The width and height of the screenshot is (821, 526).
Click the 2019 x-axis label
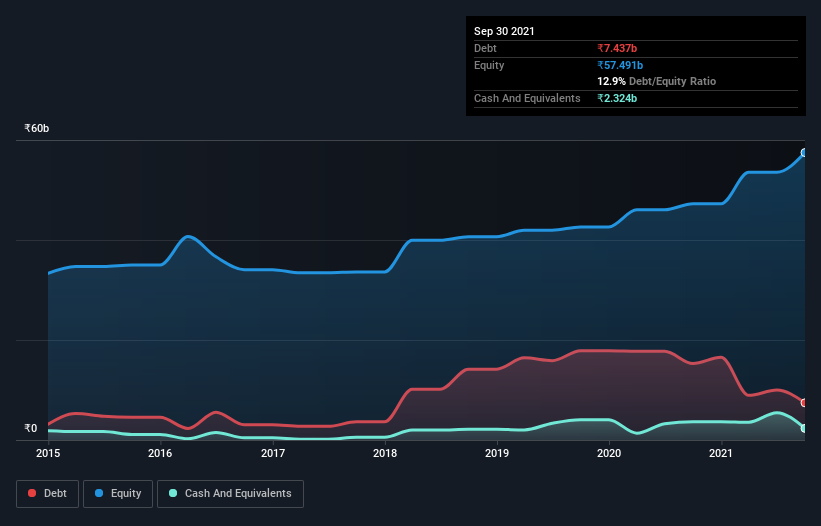[x=497, y=453]
